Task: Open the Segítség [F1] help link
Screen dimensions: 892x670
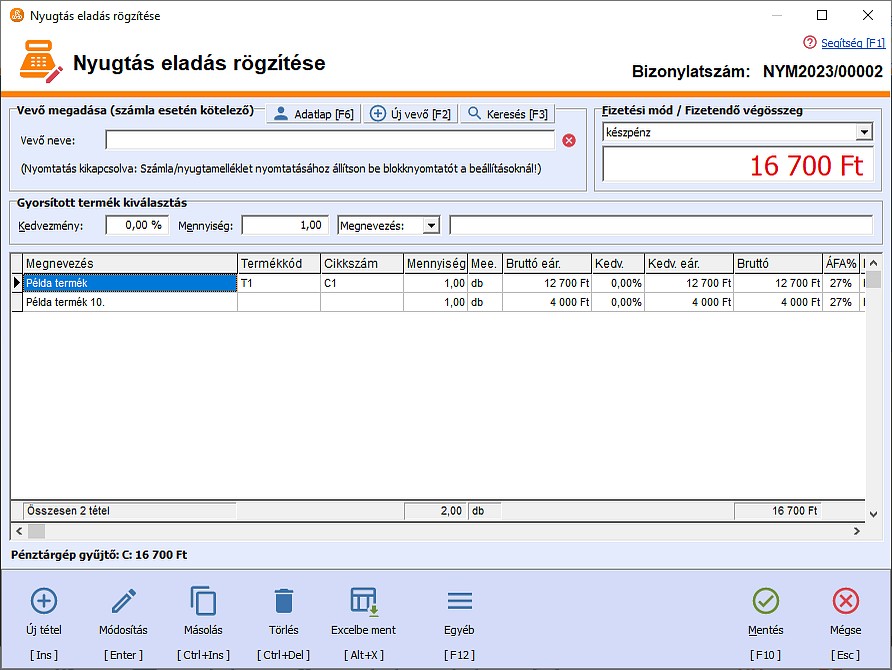Action: [x=844, y=43]
